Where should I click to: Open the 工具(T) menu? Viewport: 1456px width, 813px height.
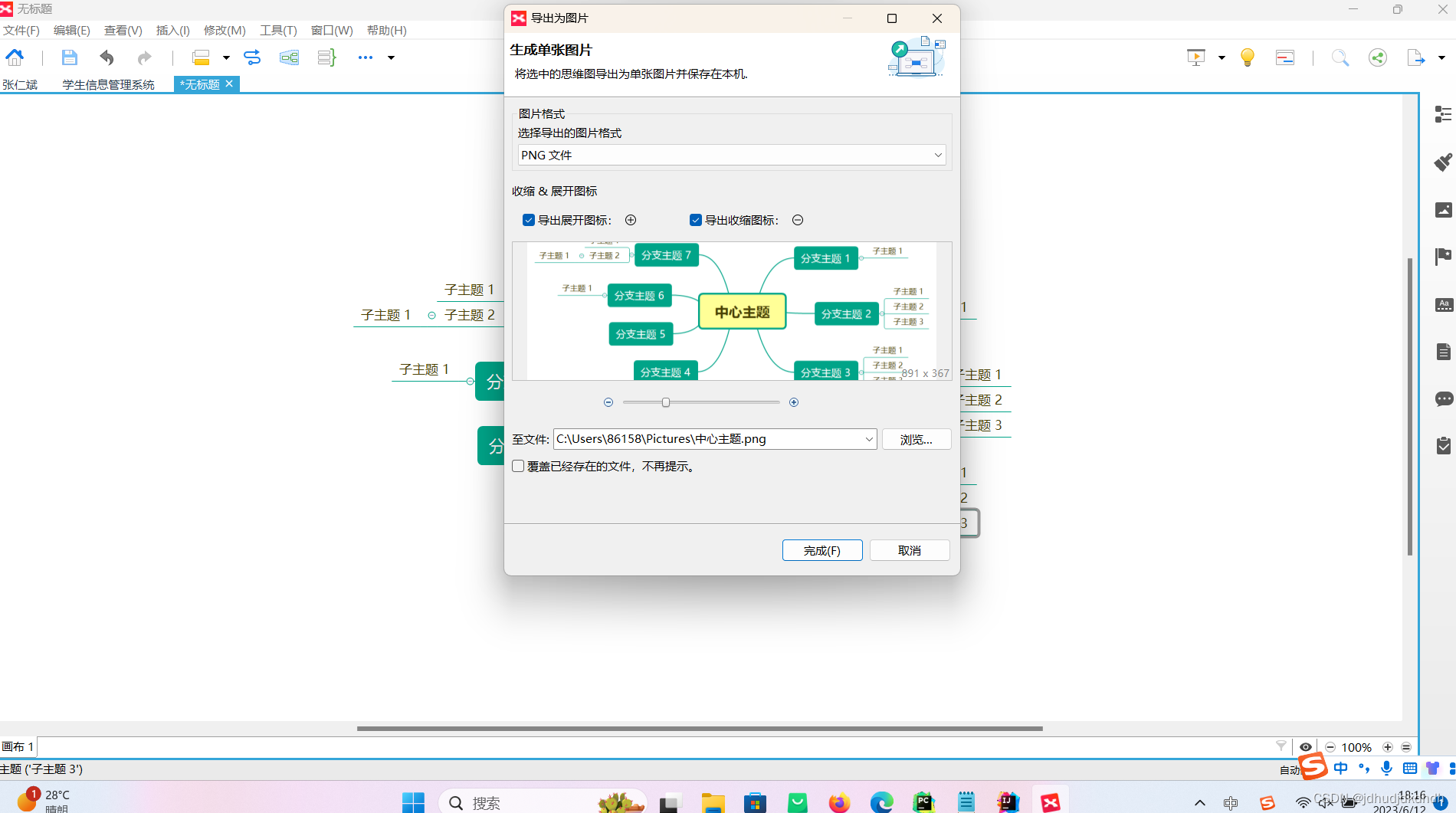click(277, 31)
